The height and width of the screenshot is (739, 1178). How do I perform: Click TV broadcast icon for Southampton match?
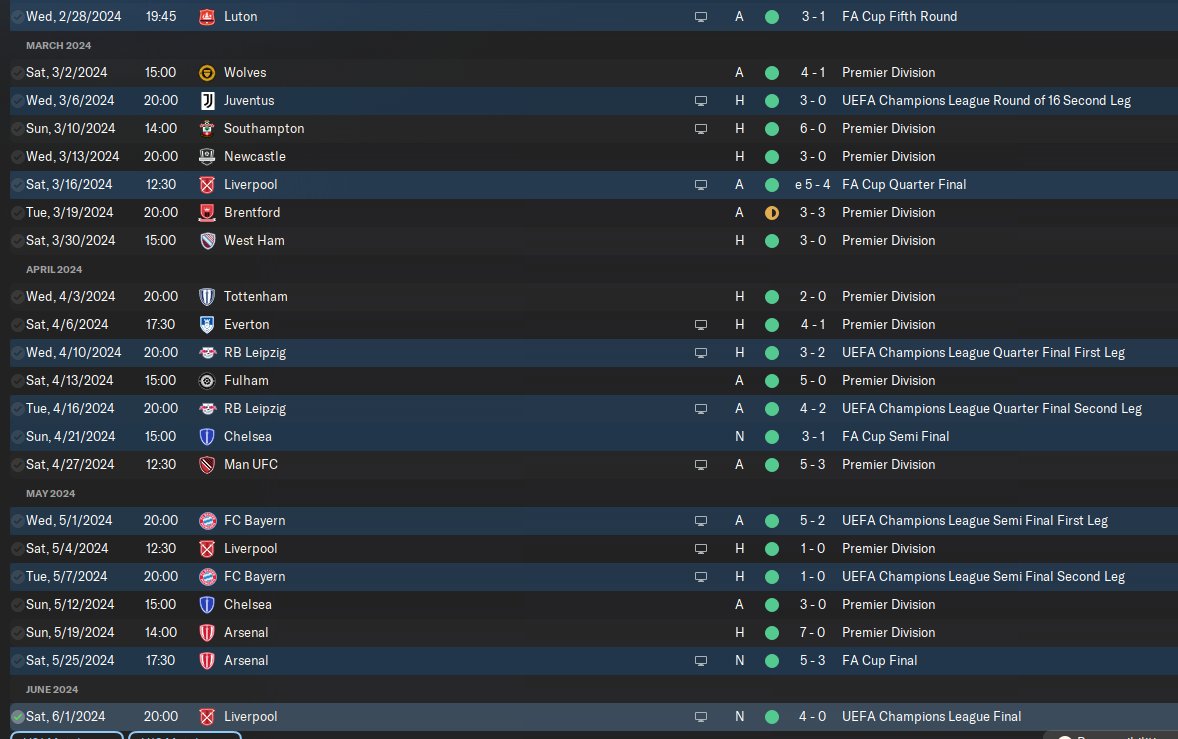click(701, 128)
